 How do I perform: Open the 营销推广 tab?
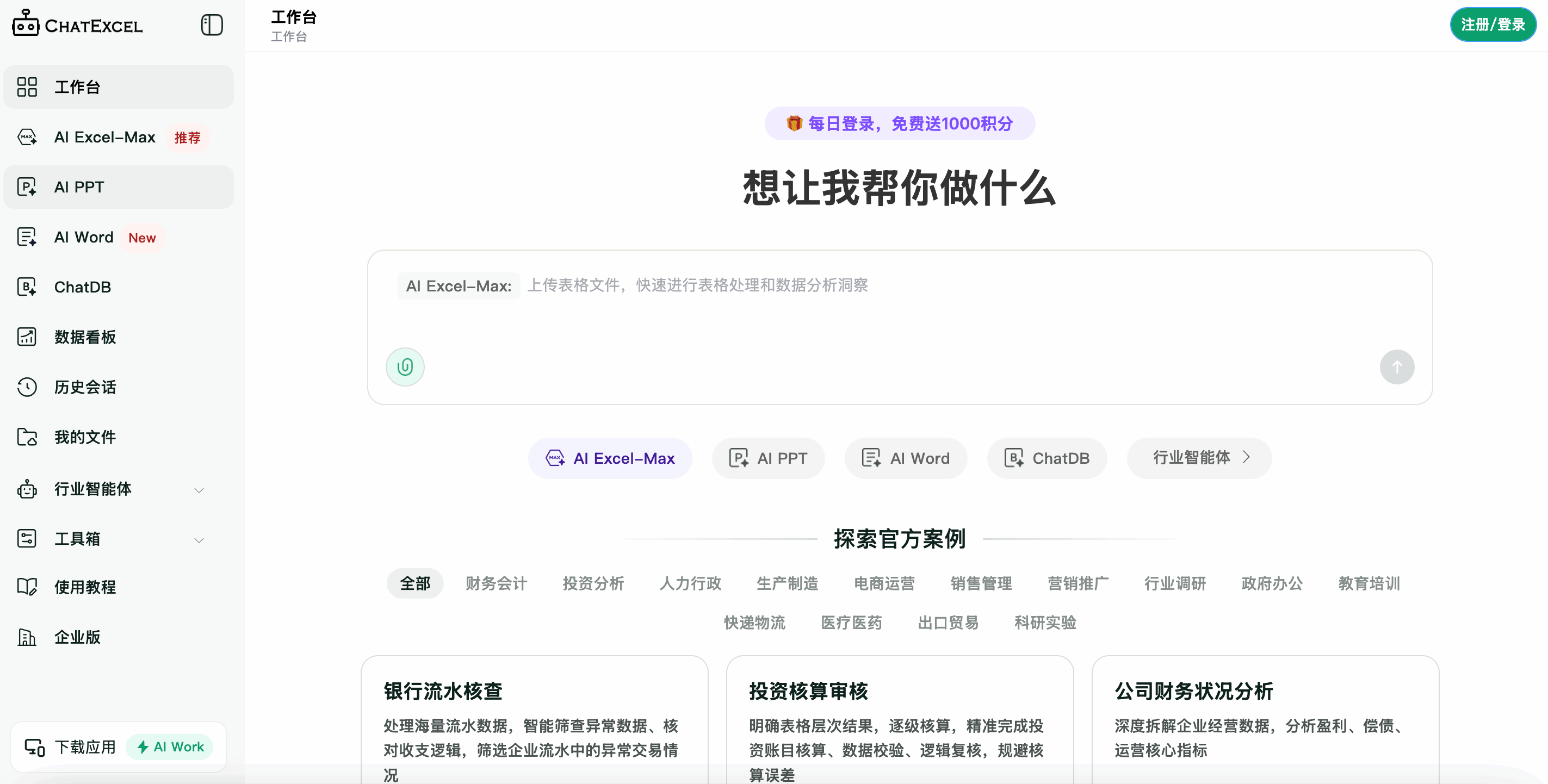(x=1078, y=583)
